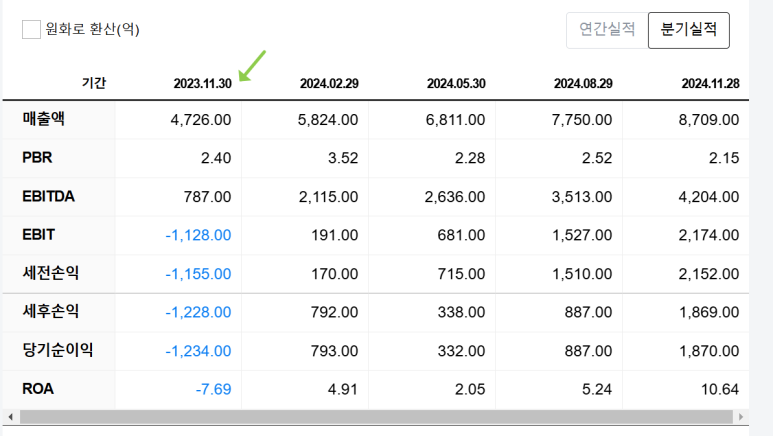Click the EBITDA value 4,204.00
773x436 pixels.
tap(708, 197)
